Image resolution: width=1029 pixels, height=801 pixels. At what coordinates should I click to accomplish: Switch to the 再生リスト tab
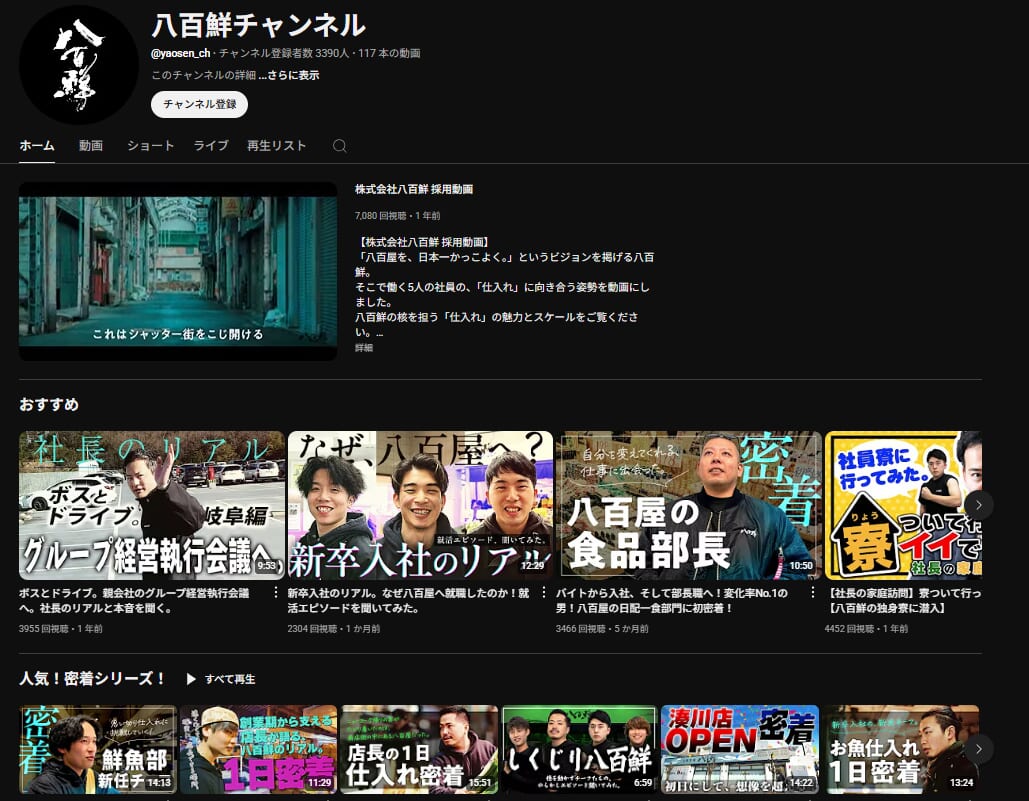pos(276,146)
